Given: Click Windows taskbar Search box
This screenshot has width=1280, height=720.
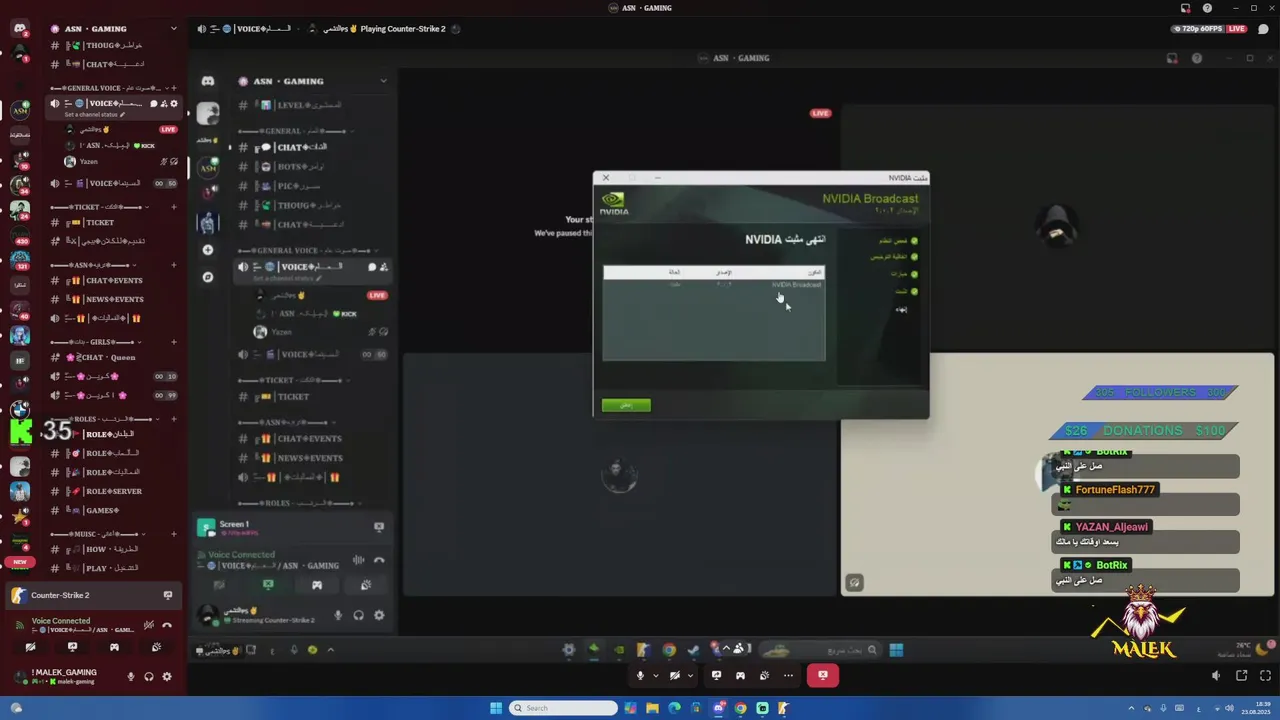Looking at the screenshot, I should tap(563, 708).
